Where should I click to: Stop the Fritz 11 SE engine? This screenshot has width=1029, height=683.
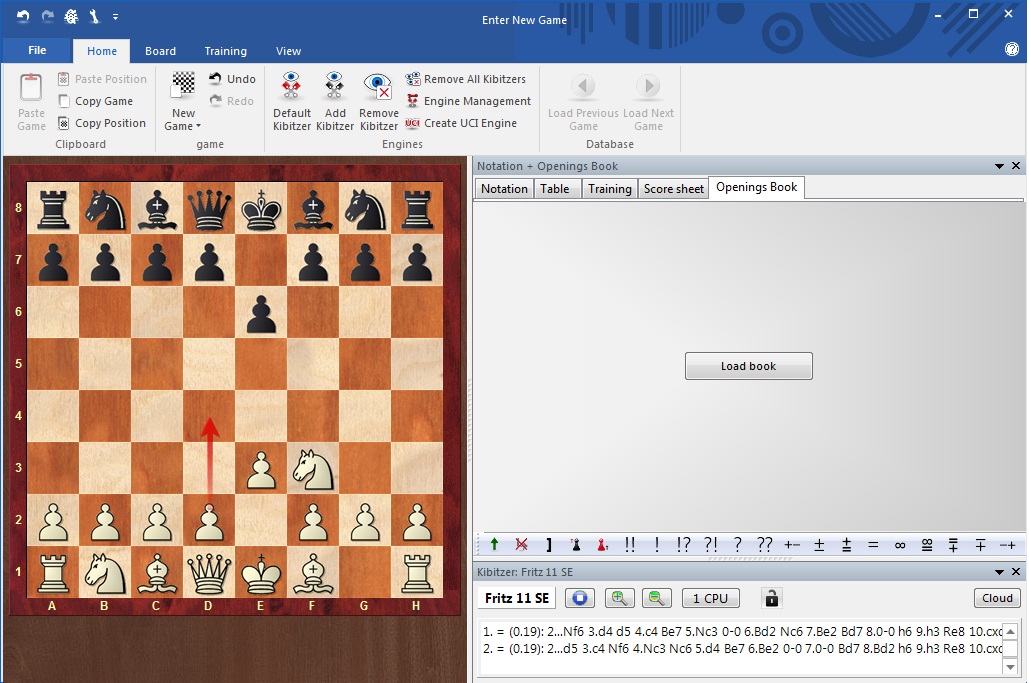(x=580, y=598)
